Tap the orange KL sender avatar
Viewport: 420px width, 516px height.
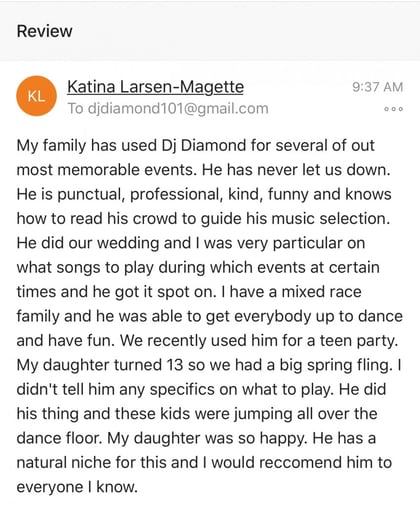[36, 96]
